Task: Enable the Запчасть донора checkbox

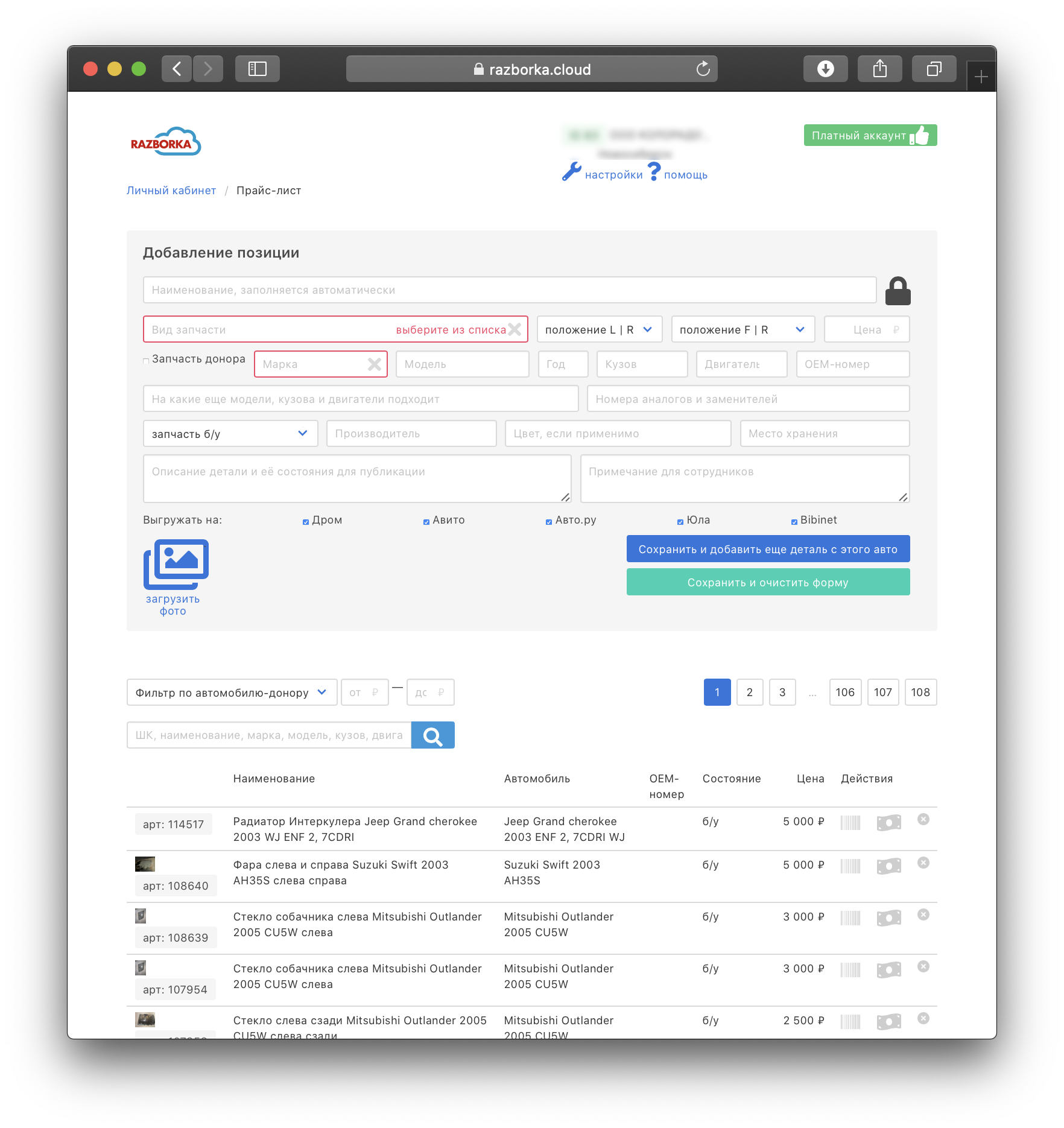Action: pyautogui.click(x=146, y=361)
